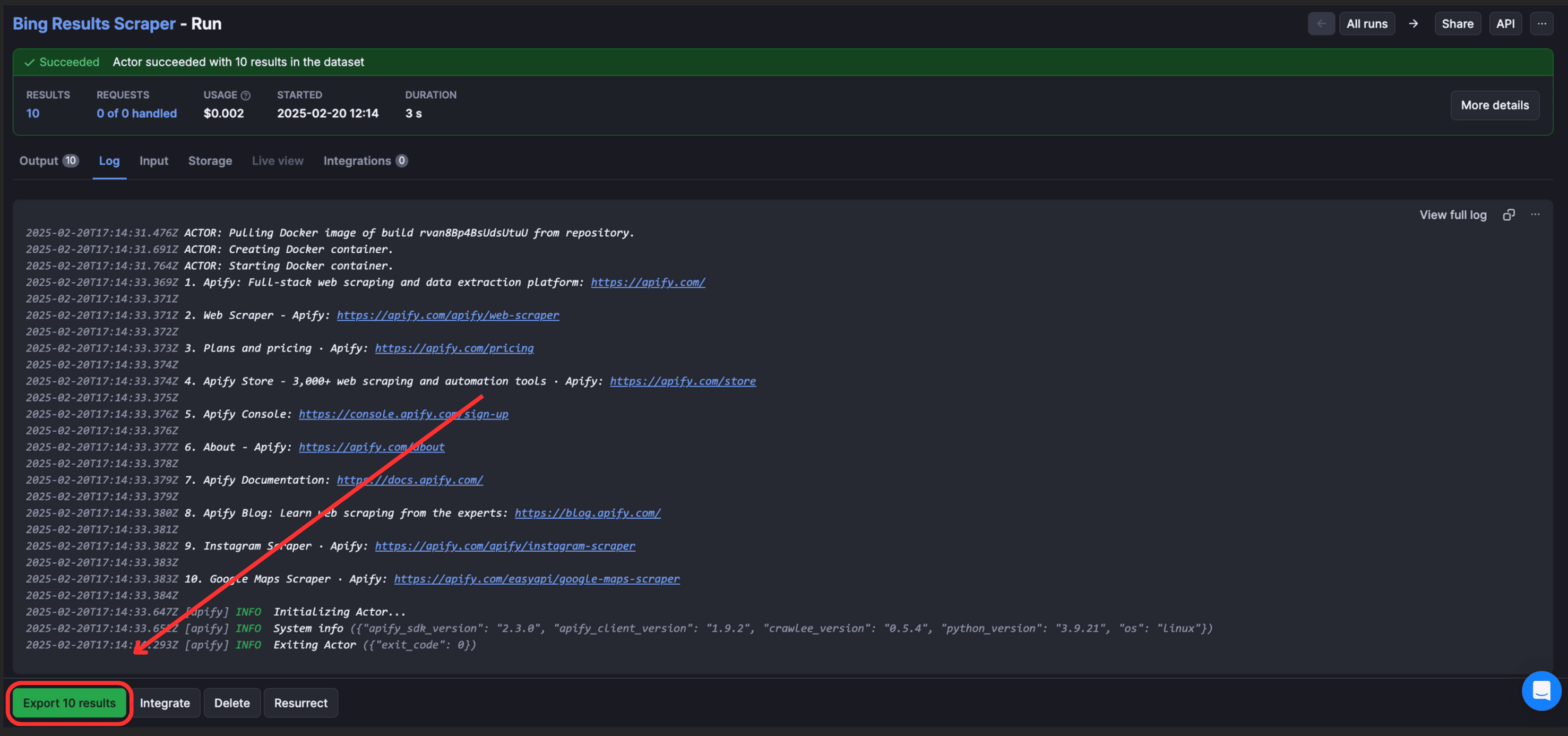Share this run
The image size is (1568, 736).
1457,23
